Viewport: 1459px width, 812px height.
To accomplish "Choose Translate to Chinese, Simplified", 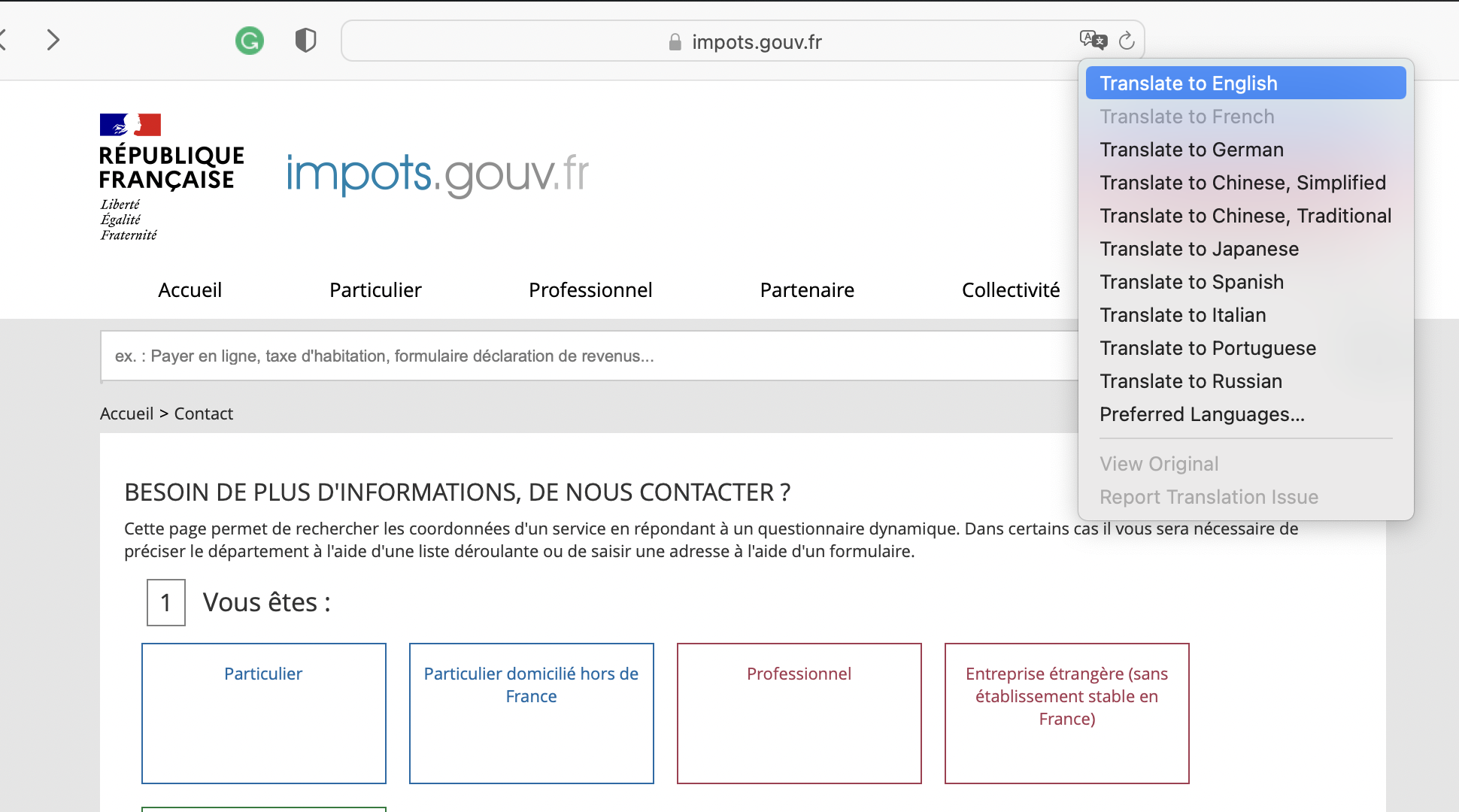I will [1242, 183].
